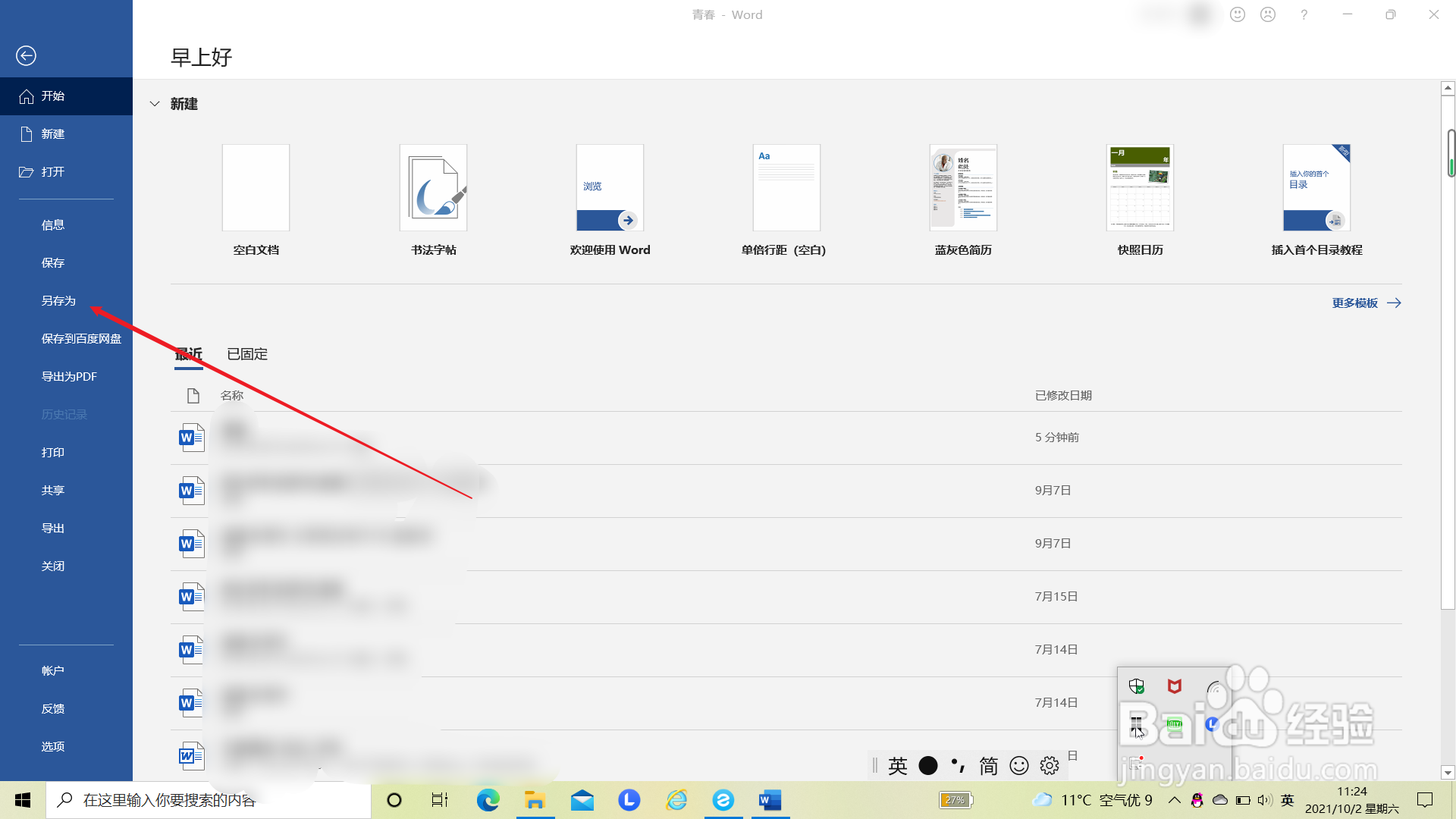Toggle the IME punctuation mode button
The image size is (1456, 819).
click(959, 766)
